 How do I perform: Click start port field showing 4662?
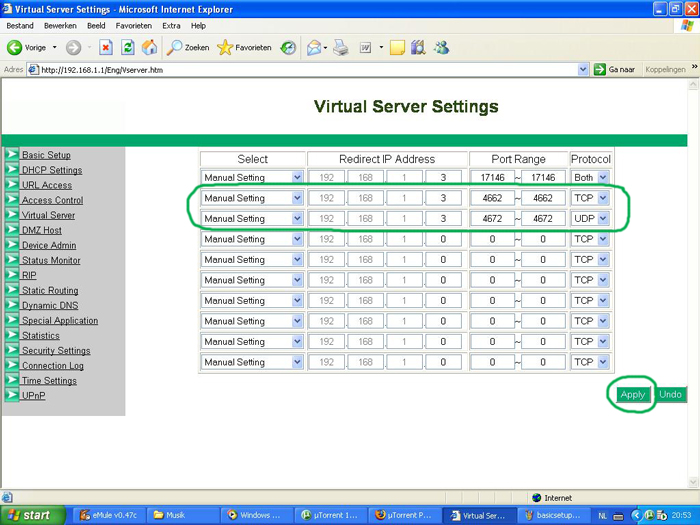click(492, 198)
